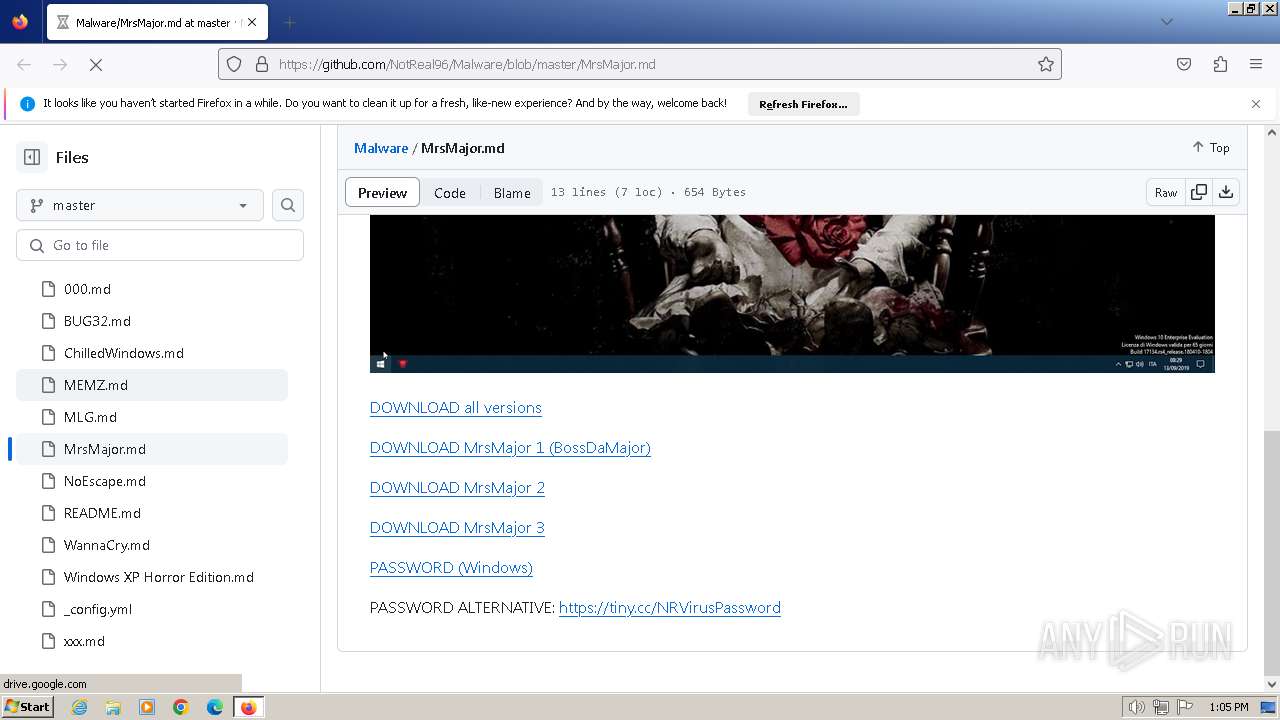The height and width of the screenshot is (720, 1280).
Task: Dismiss the Firefox refresh notification bar
Action: click(x=1256, y=104)
